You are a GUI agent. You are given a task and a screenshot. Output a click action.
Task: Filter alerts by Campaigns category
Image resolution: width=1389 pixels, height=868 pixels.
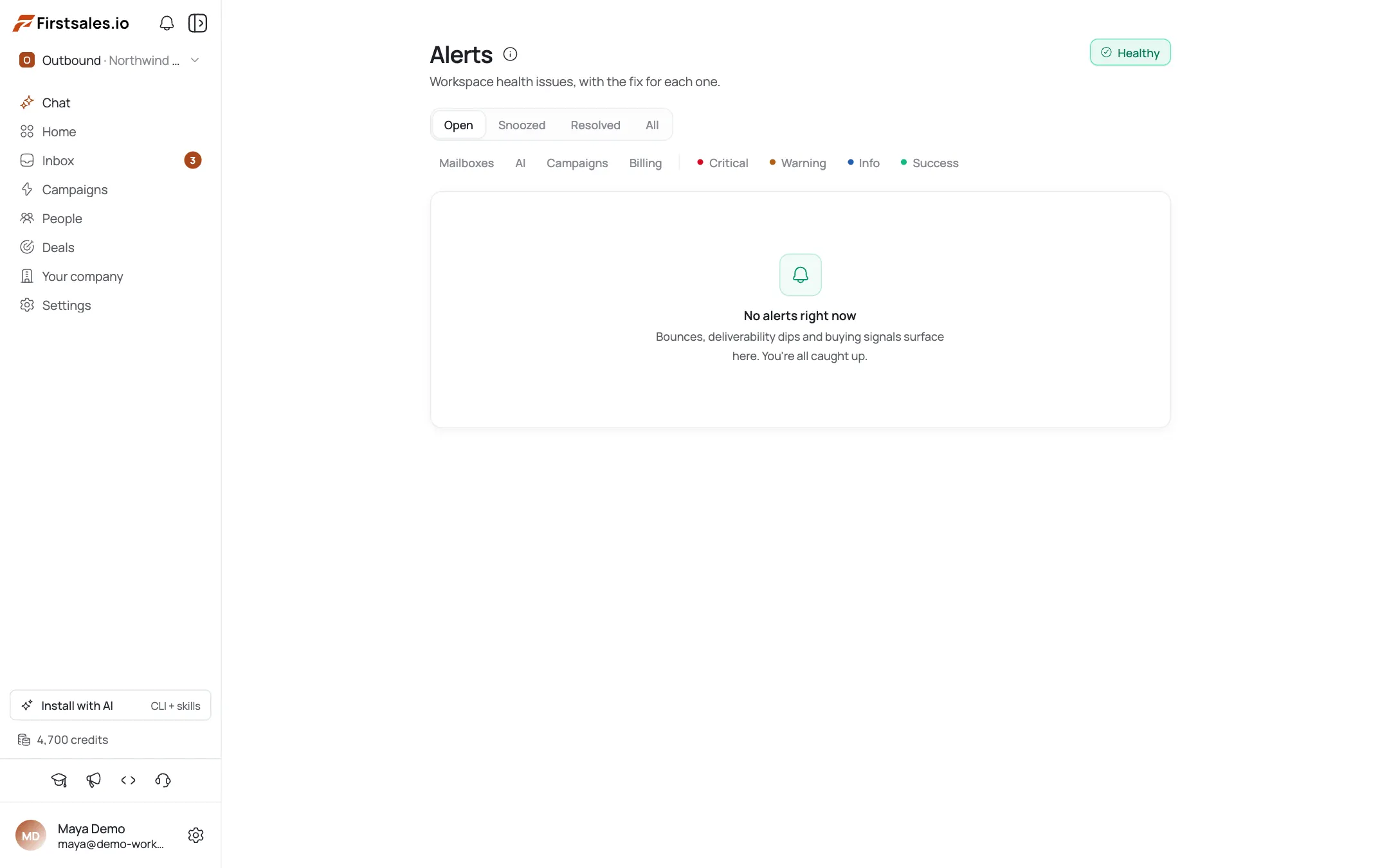tap(577, 163)
